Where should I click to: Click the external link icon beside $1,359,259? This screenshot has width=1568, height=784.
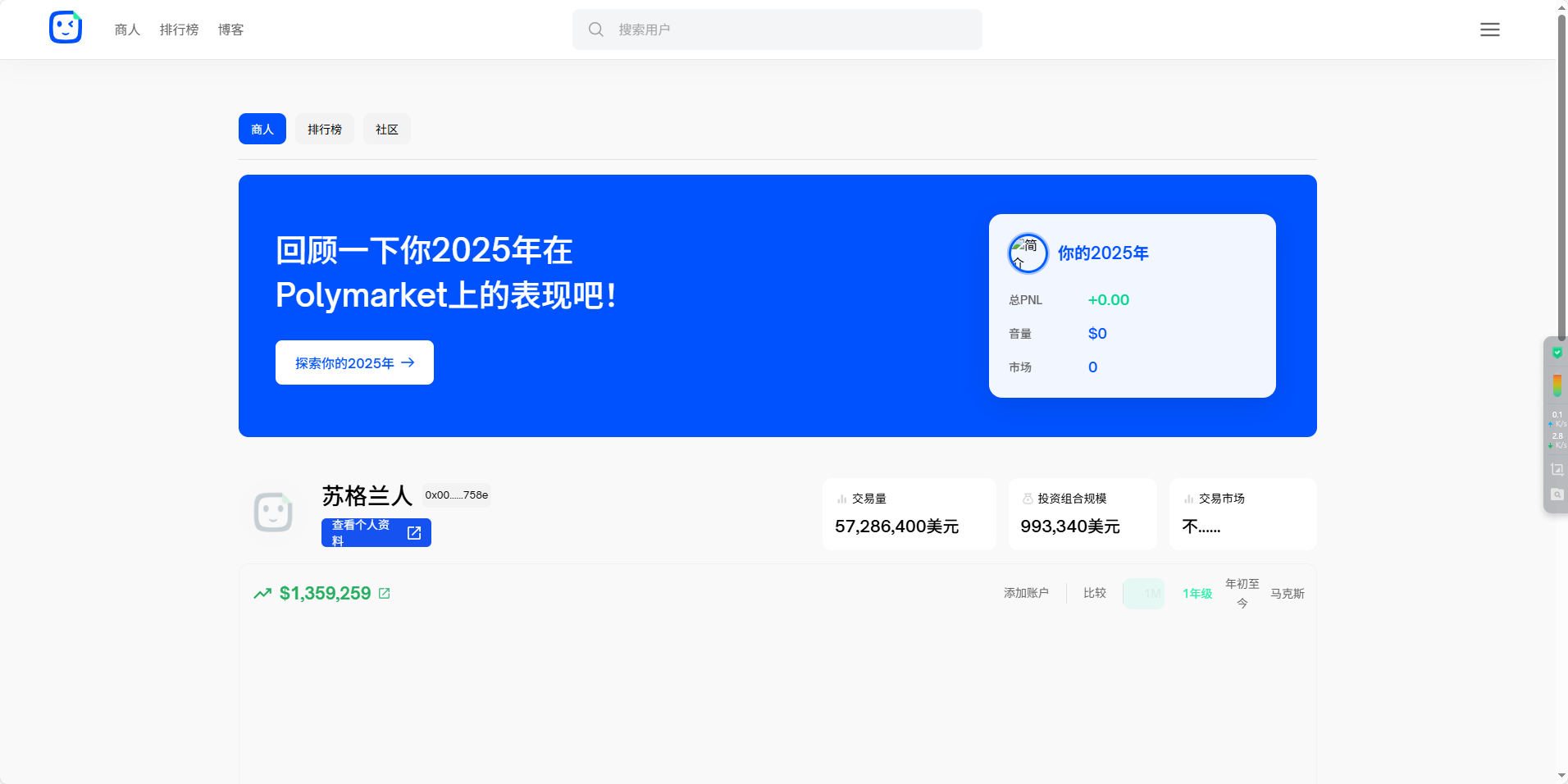click(x=385, y=593)
